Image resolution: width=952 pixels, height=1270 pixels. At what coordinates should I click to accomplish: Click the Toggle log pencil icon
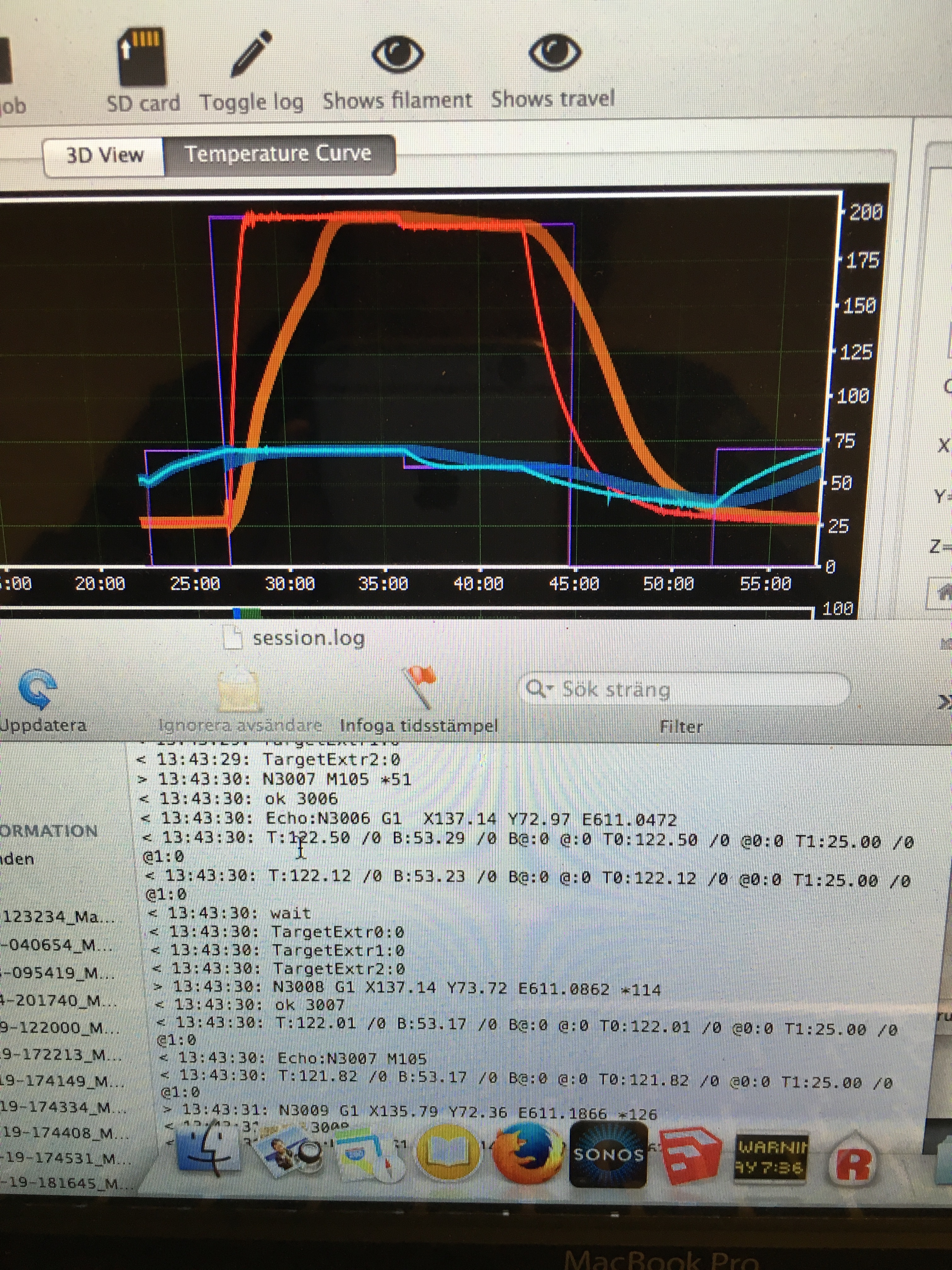(251, 54)
